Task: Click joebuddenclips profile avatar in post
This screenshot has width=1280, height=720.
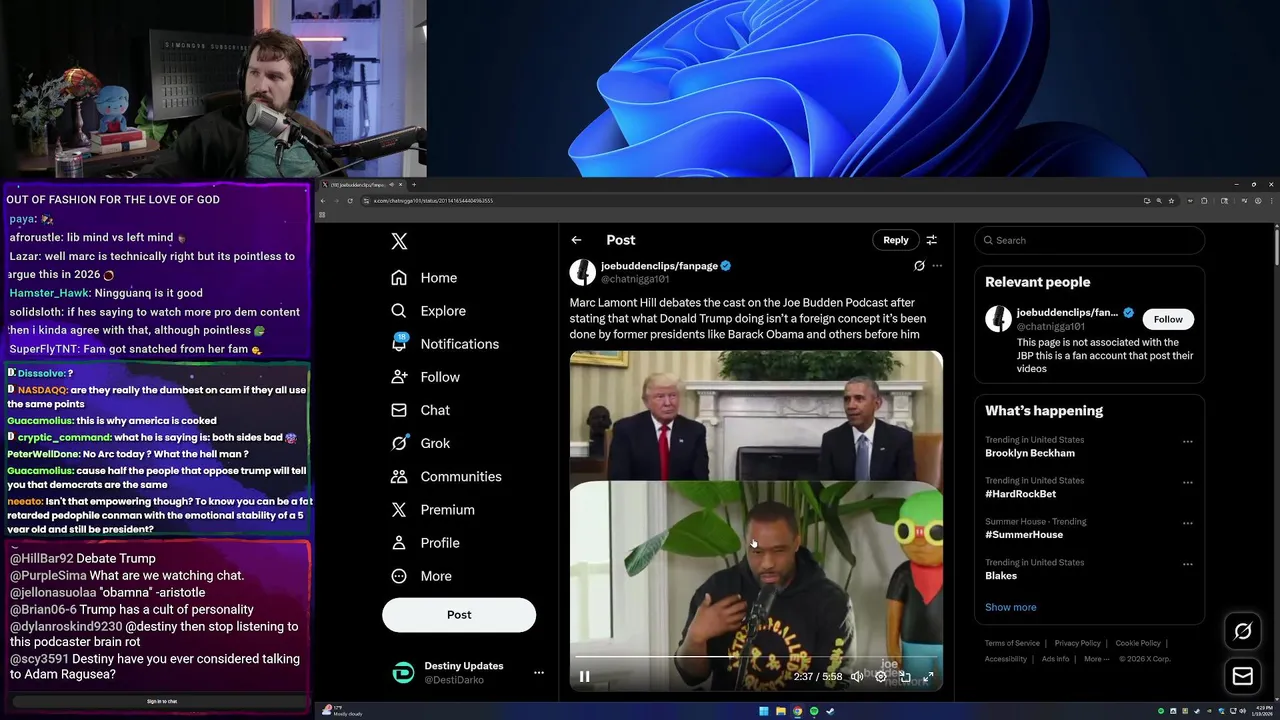Action: (582, 271)
